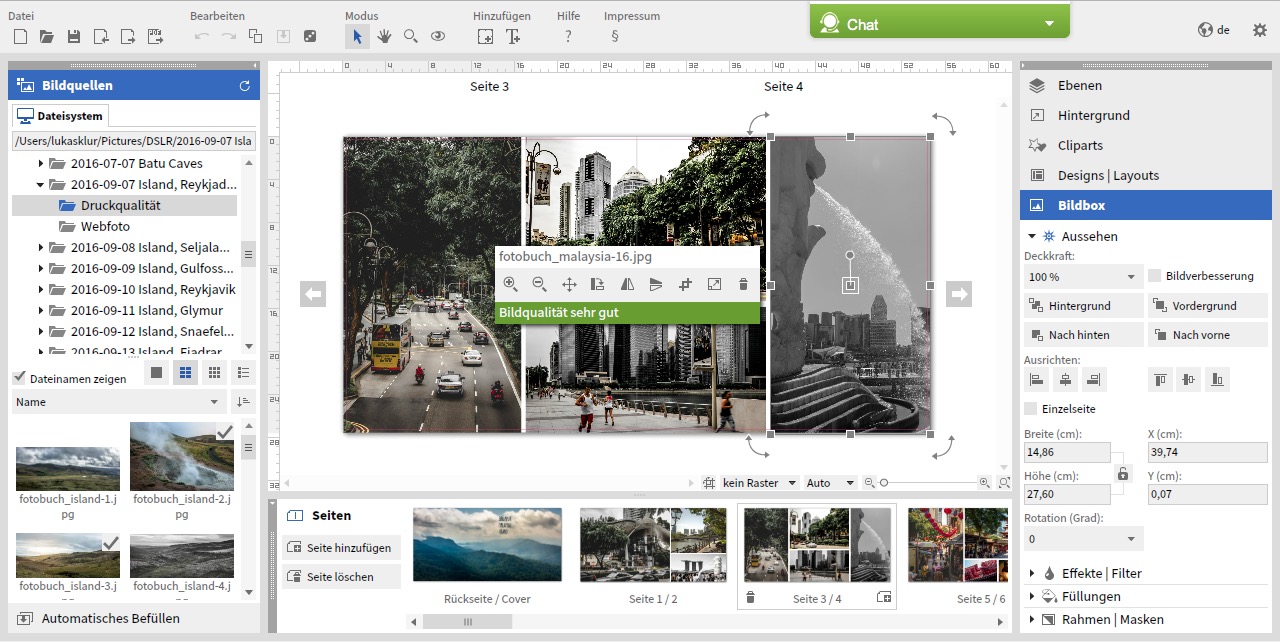Click the Seite hinzufügen button
This screenshot has height=642, width=1280.
click(x=341, y=548)
